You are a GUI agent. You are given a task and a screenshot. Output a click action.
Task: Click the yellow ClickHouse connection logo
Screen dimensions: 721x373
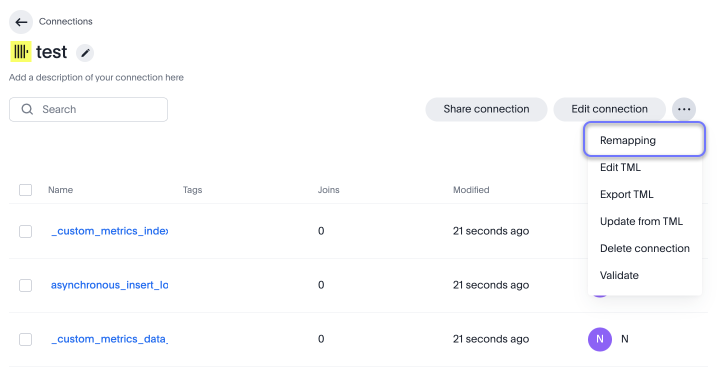pyautogui.click(x=21, y=52)
